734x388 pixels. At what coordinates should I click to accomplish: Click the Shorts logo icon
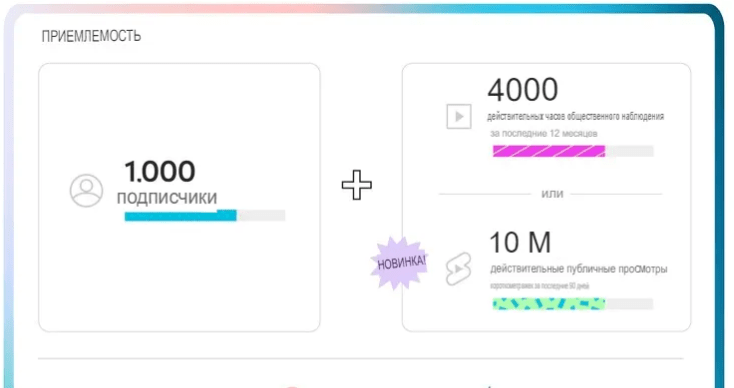click(x=458, y=269)
